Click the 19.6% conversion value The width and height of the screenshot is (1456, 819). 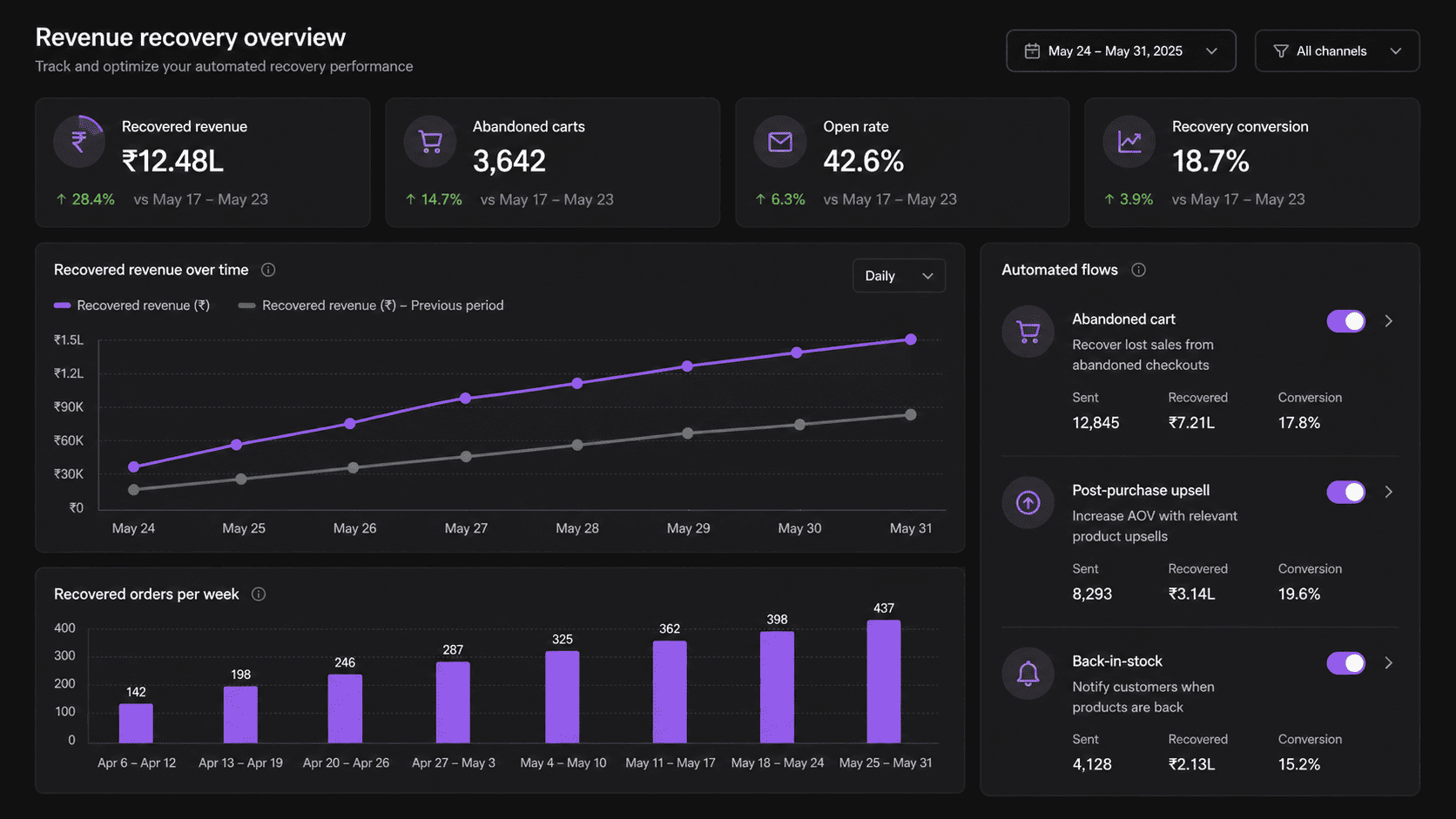[1299, 594]
